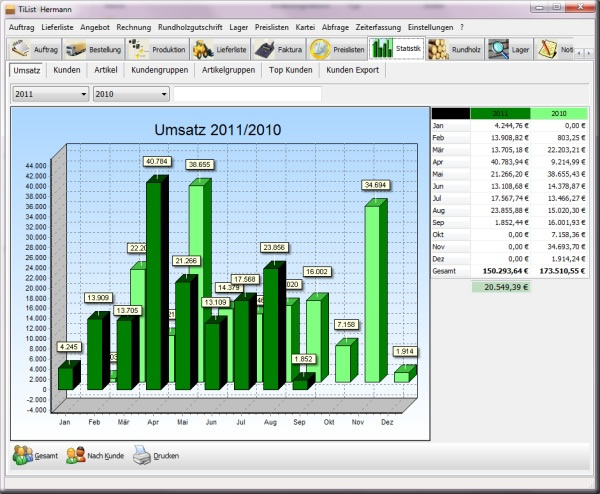Screen dimensions: 600x494
Task: Open the Preislisten euro coin icon
Action: pyautogui.click(x=320, y=49)
